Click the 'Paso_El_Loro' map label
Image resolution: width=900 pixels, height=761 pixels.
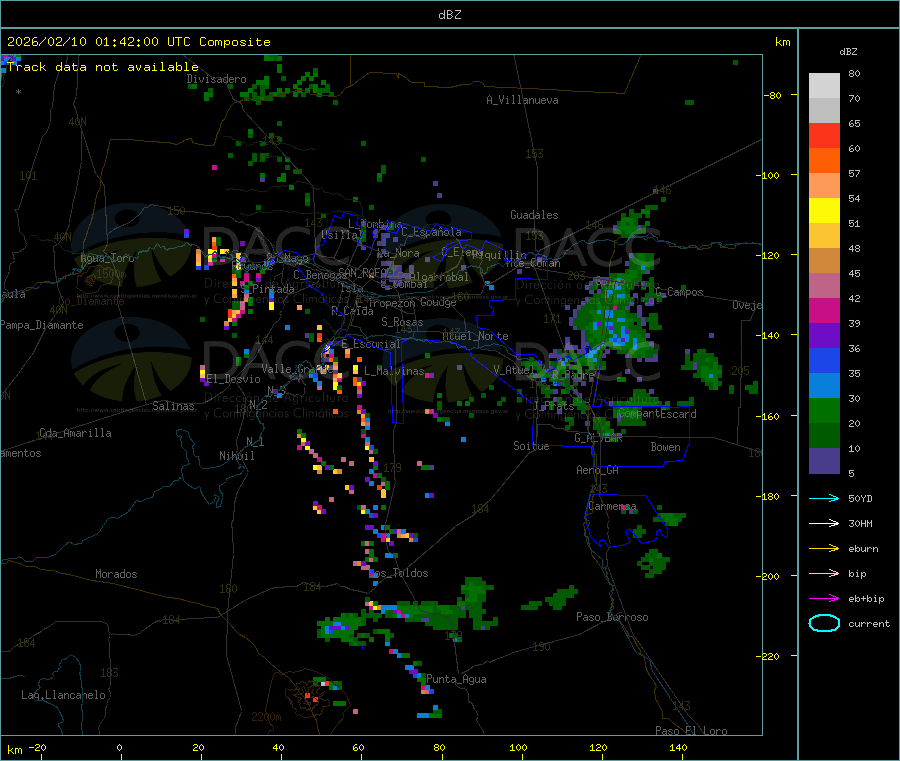[691, 731]
